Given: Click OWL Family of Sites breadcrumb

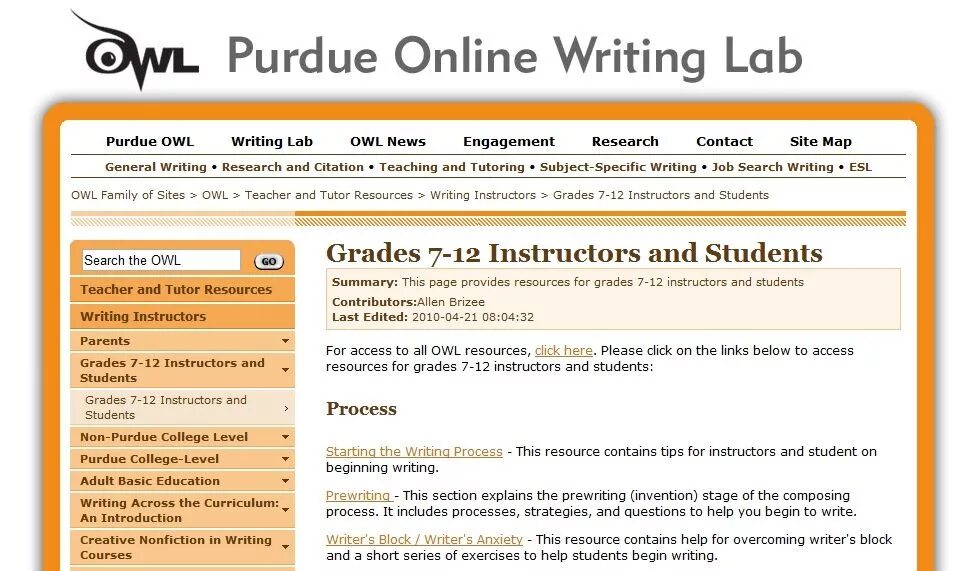Looking at the screenshot, I should point(128,195).
